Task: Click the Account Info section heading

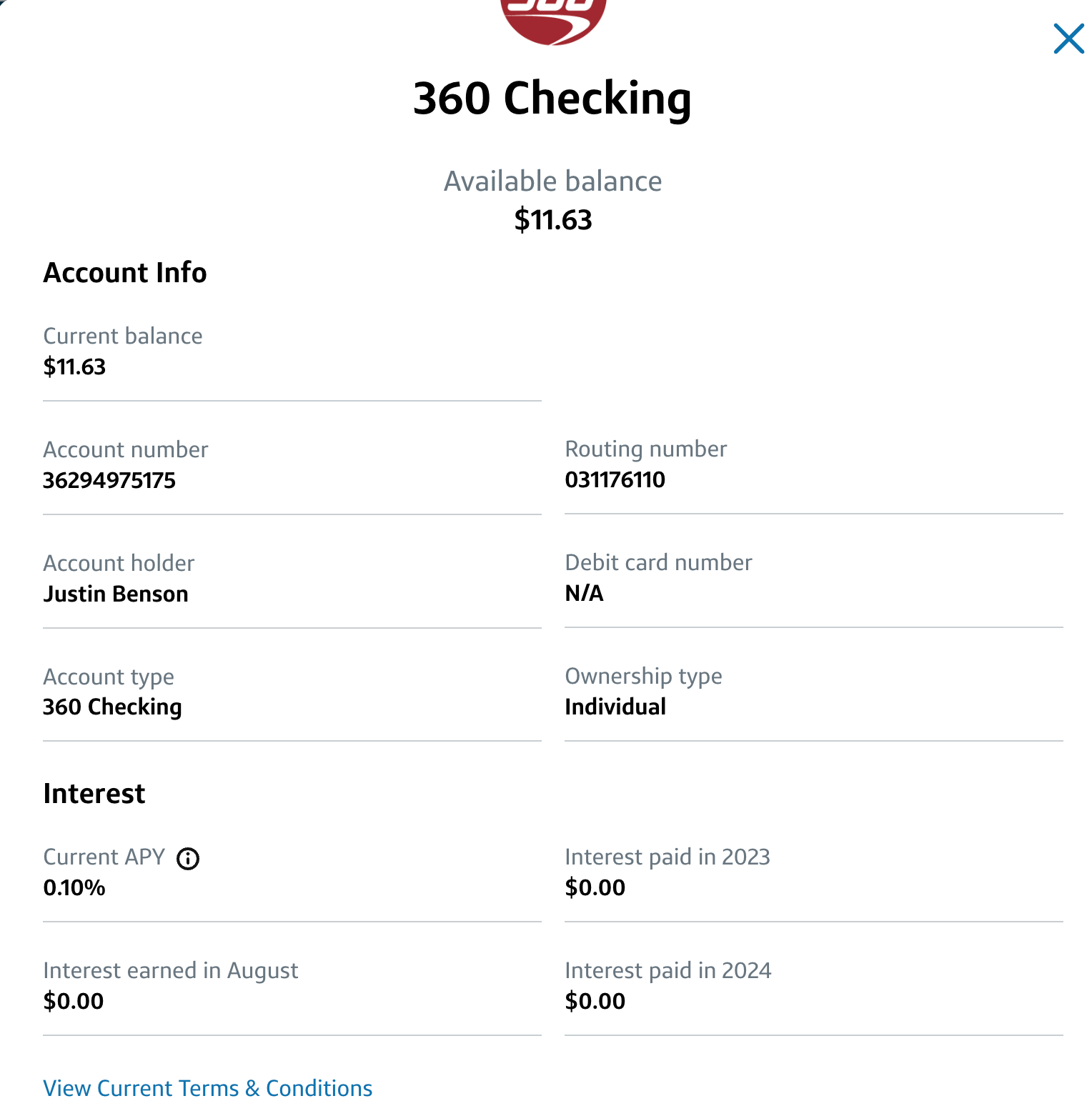Action: (125, 273)
